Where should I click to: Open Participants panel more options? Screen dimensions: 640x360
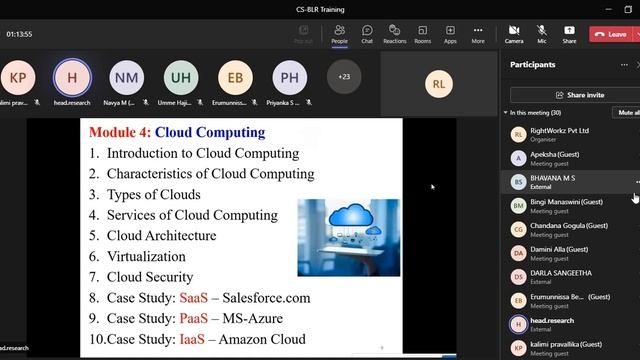[x=624, y=65]
